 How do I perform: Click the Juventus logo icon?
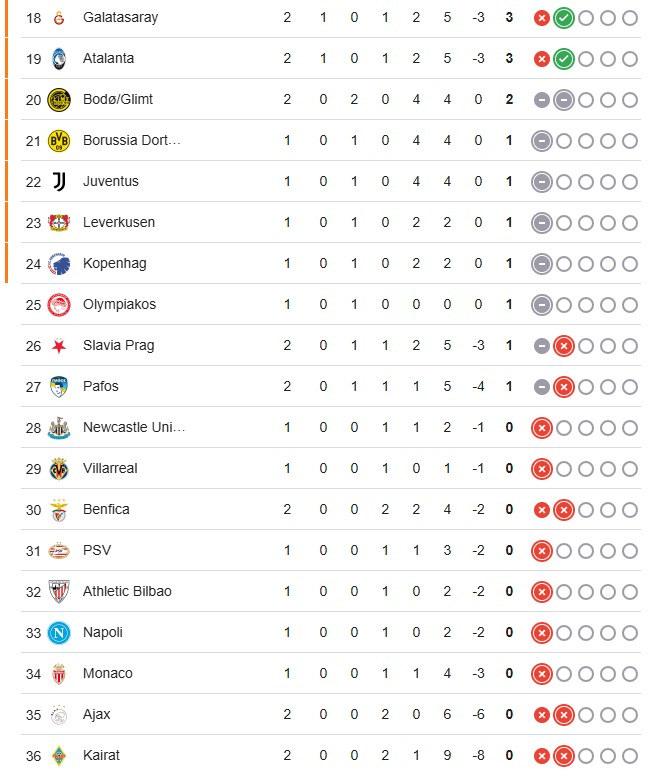pyautogui.click(x=59, y=182)
